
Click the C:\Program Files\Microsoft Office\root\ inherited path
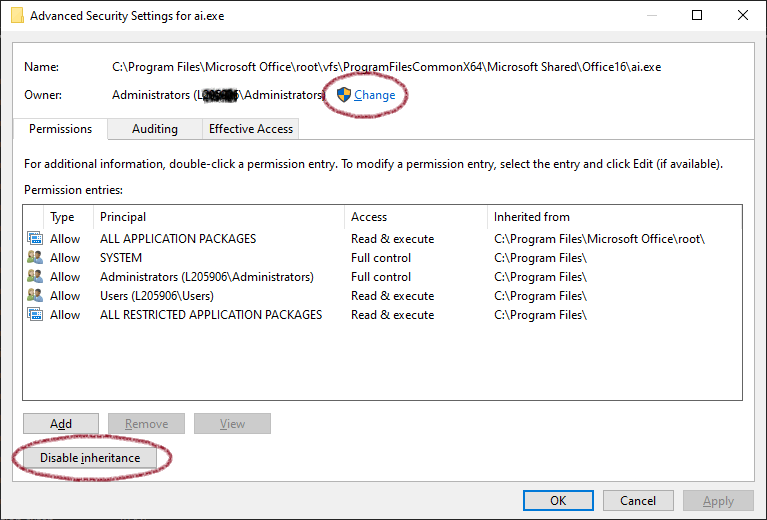click(x=599, y=239)
